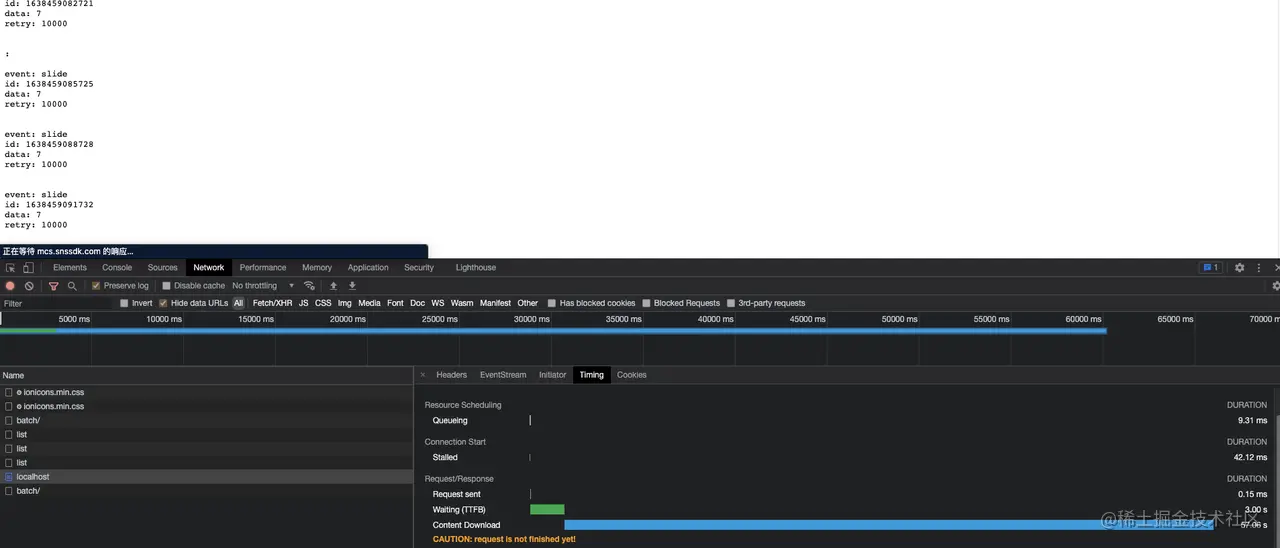Filter requests by Media
The image size is (1280, 548).
[369, 303]
